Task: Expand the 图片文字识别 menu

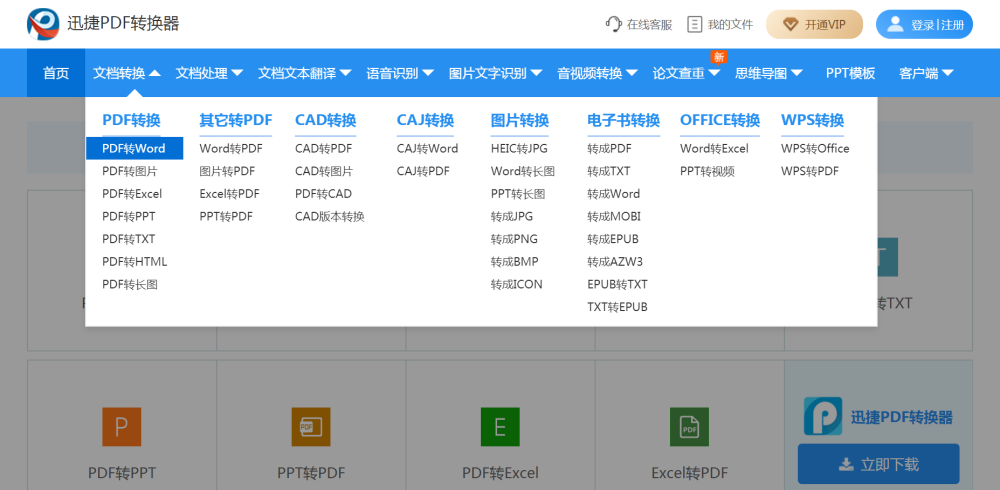Action: [x=496, y=73]
